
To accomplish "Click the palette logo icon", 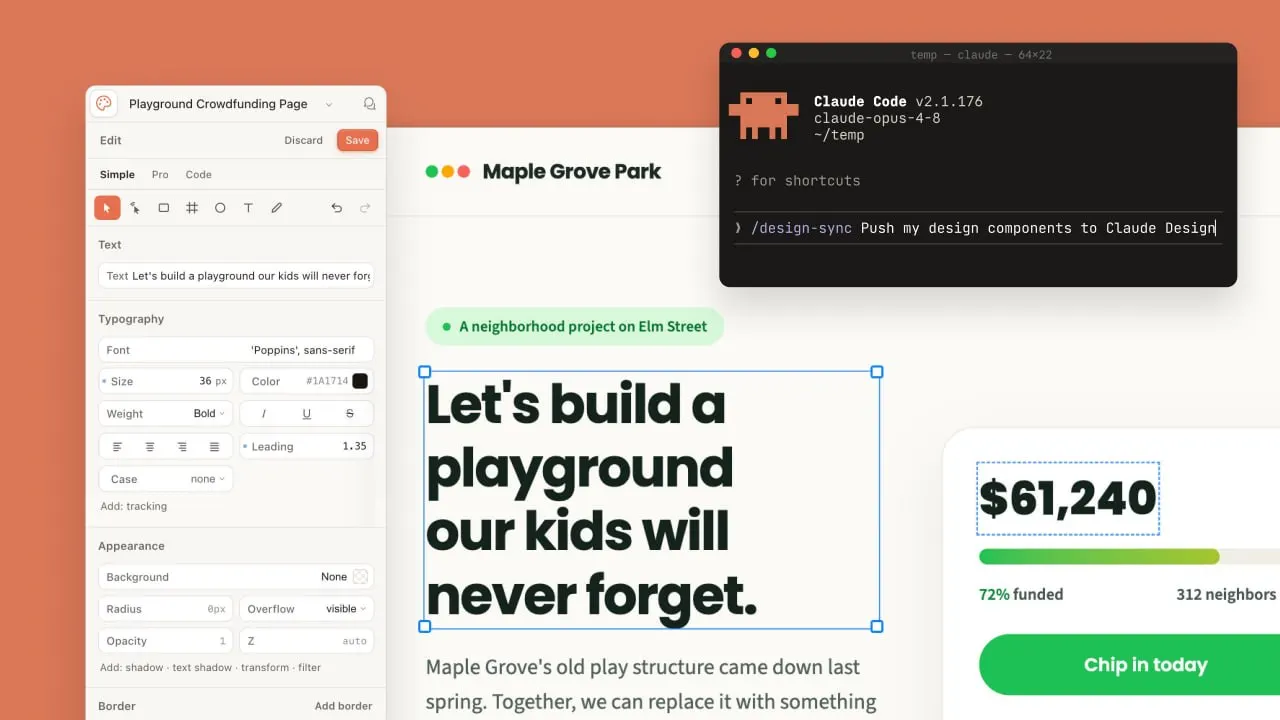I will click(104, 104).
